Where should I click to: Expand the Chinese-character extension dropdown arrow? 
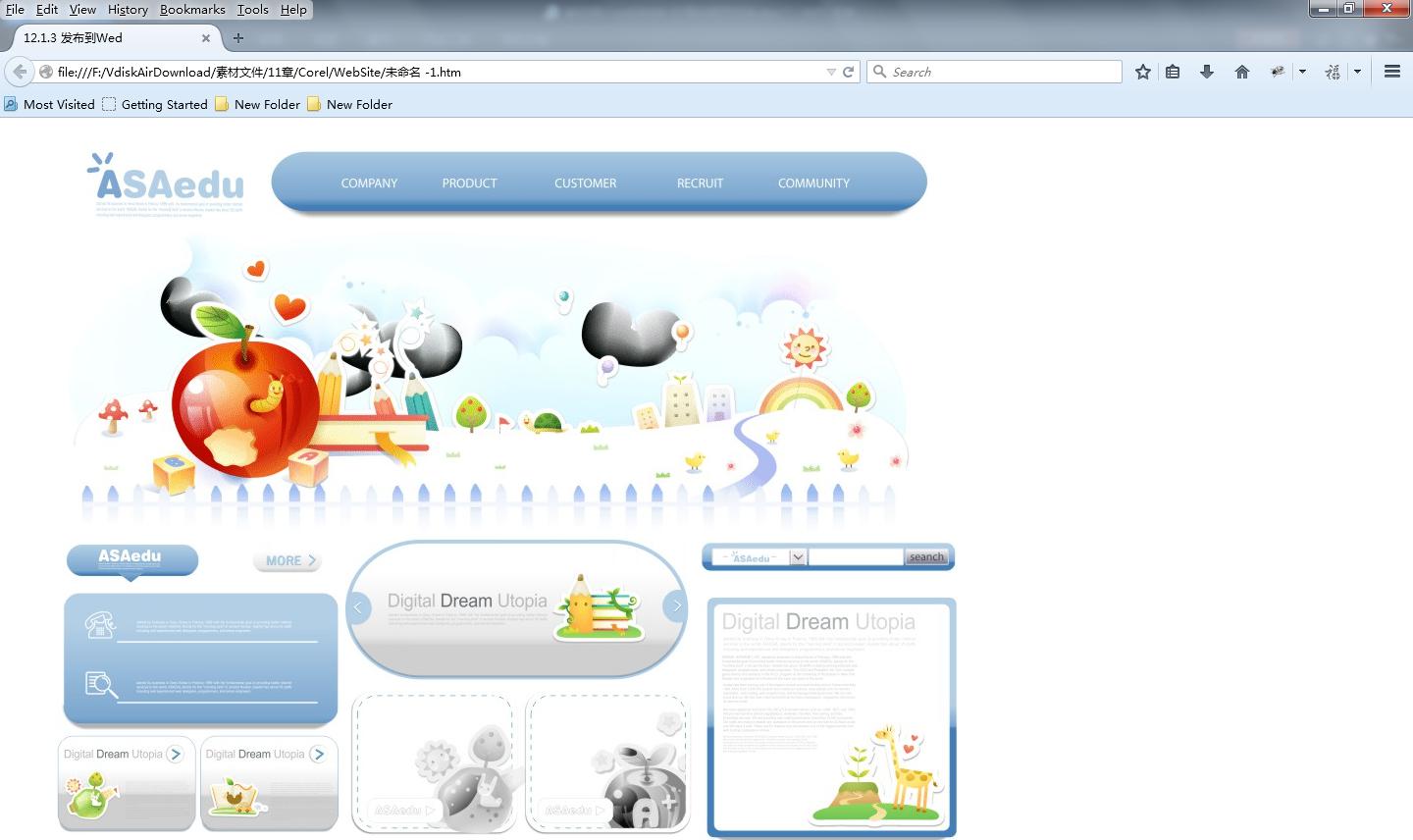(1357, 72)
